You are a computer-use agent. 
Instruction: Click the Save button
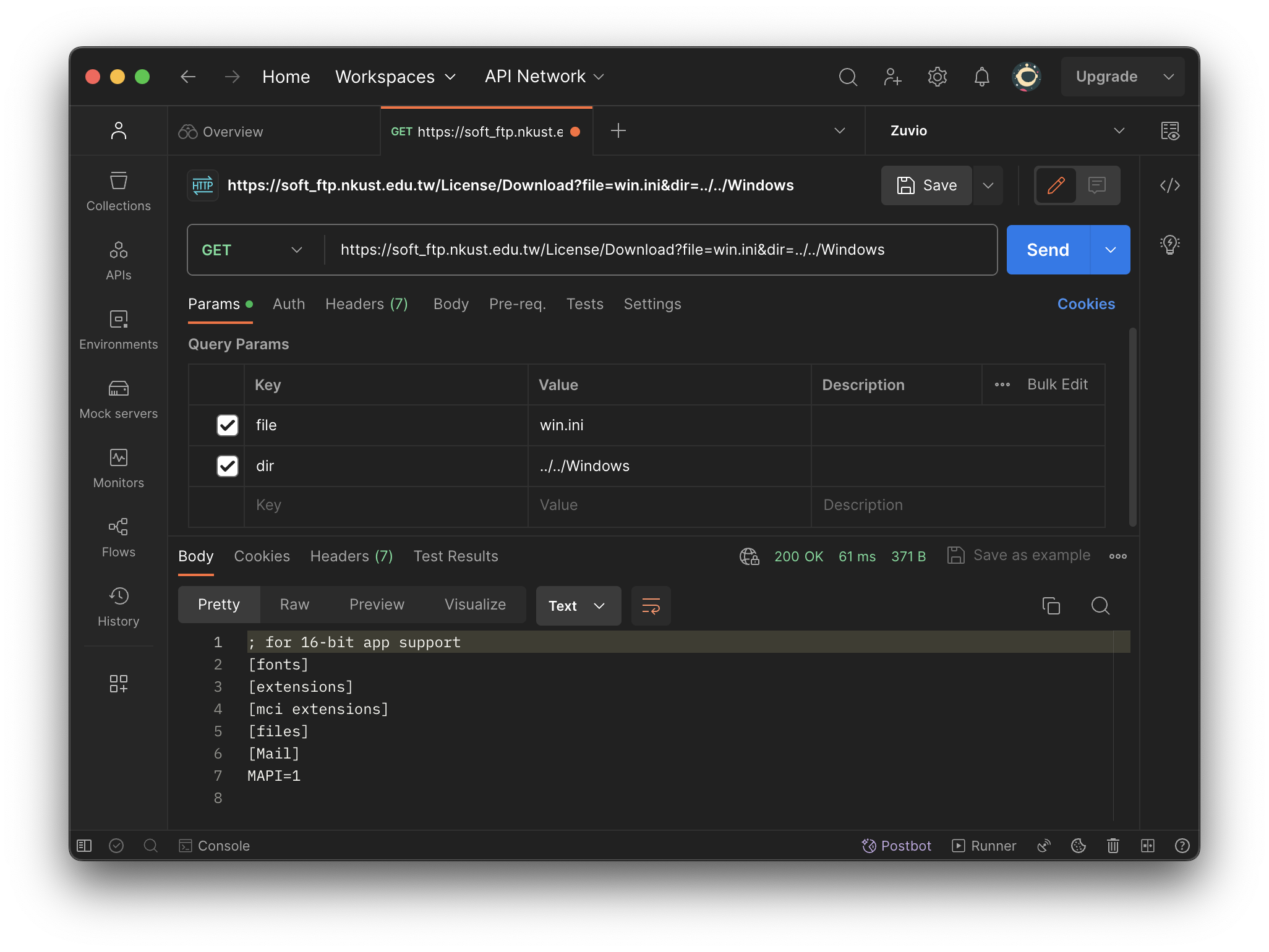927,185
